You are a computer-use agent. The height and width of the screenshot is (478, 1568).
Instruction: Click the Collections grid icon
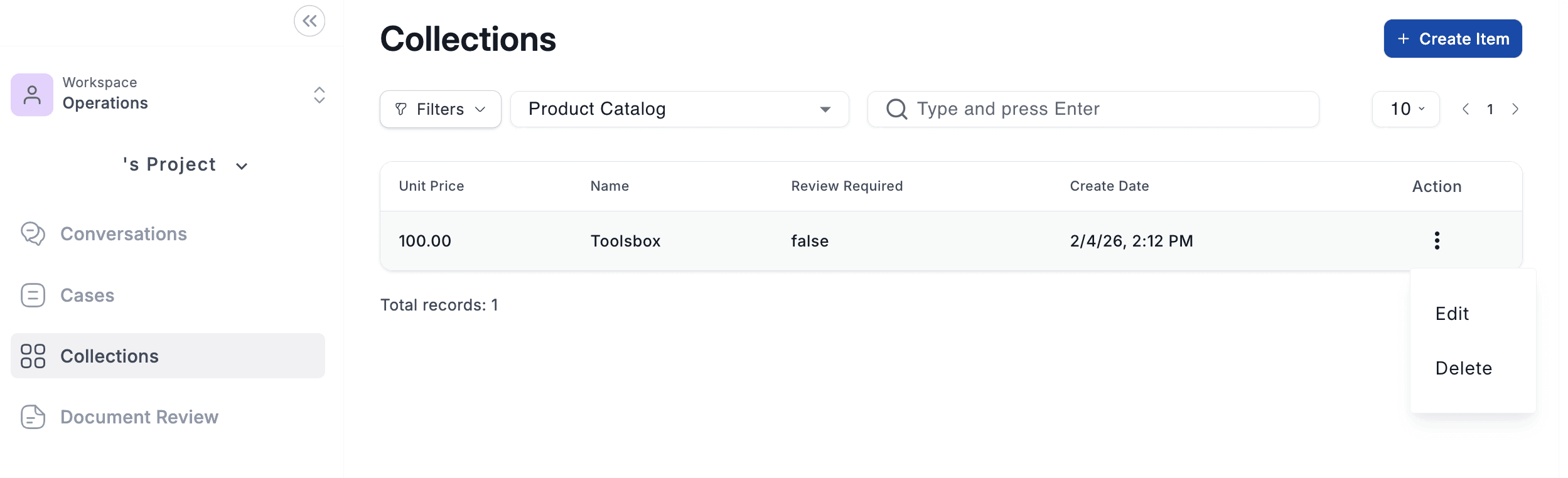click(33, 356)
